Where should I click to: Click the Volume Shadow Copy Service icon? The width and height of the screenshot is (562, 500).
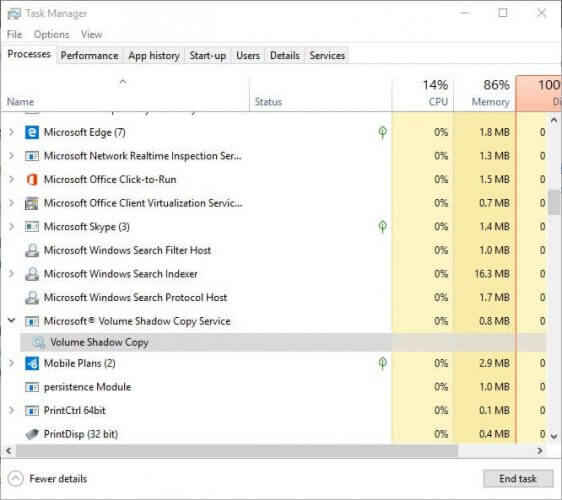point(32,321)
